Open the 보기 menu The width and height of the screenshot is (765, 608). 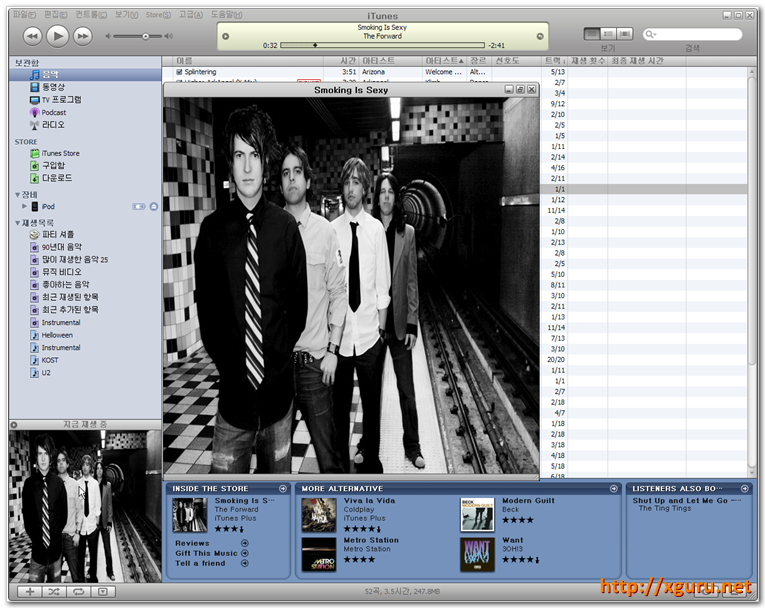[126, 15]
